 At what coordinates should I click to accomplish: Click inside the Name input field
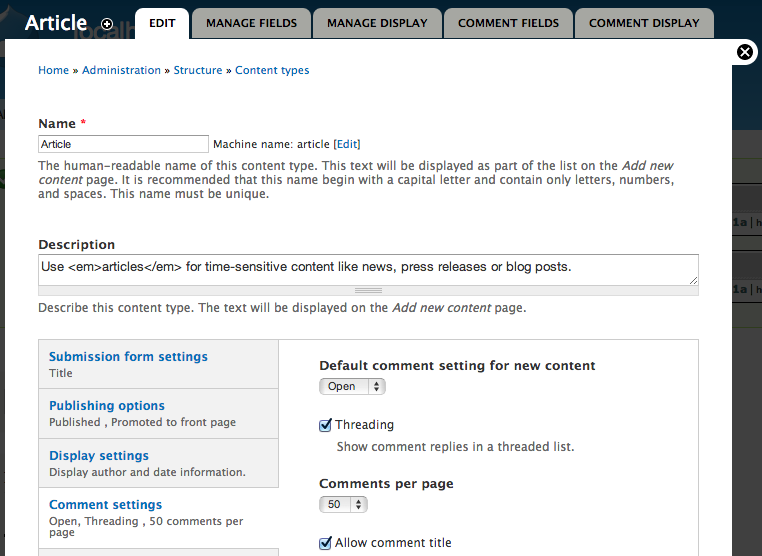click(123, 144)
